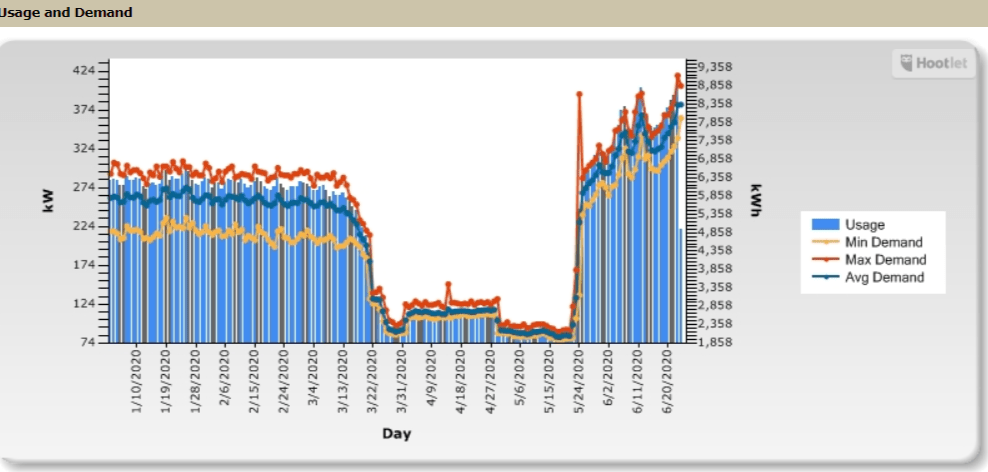The width and height of the screenshot is (988, 472).
Task: Toggle the Usage series via its legend label
Action: point(864,224)
